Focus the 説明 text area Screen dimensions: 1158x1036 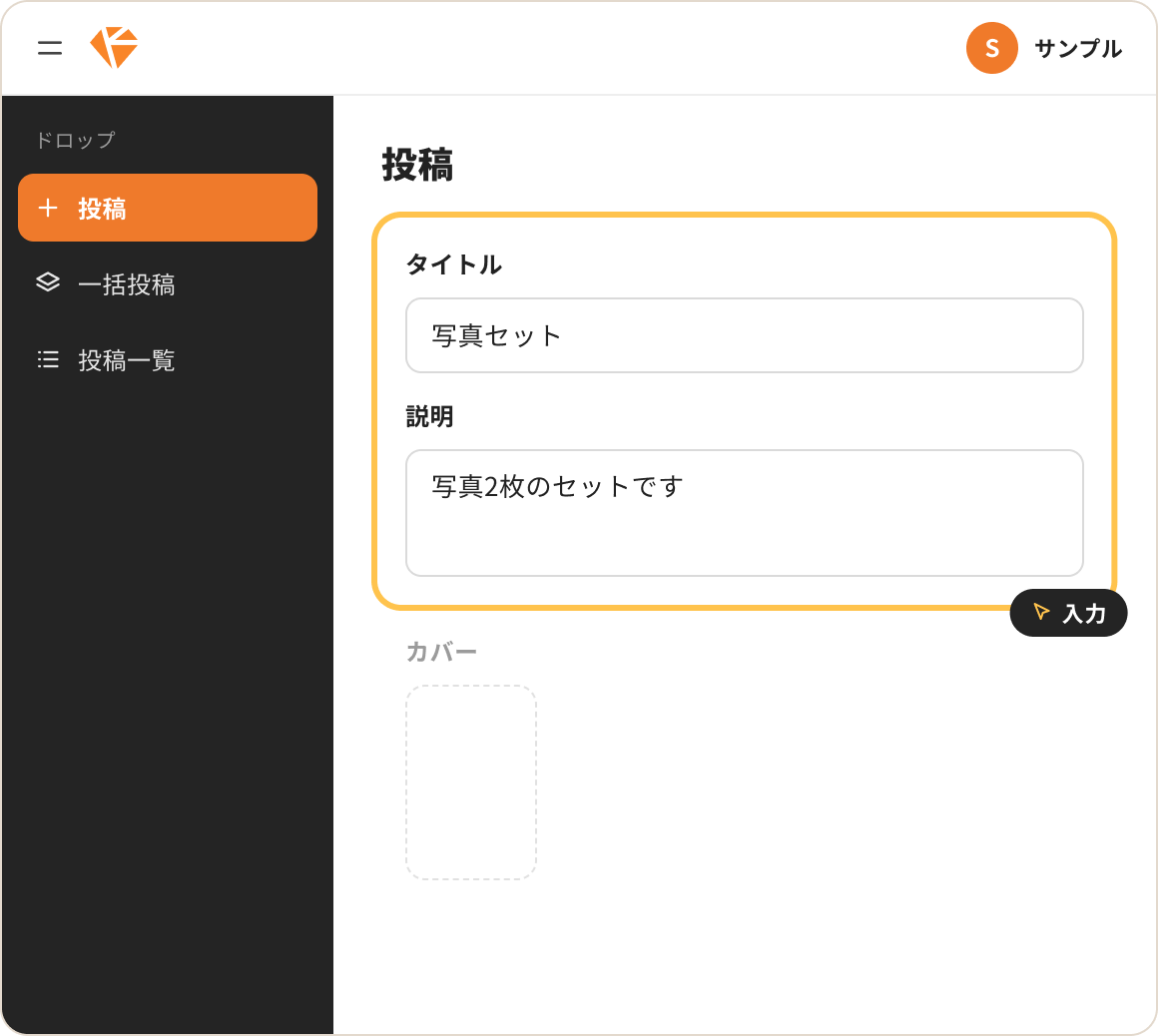coord(745,512)
